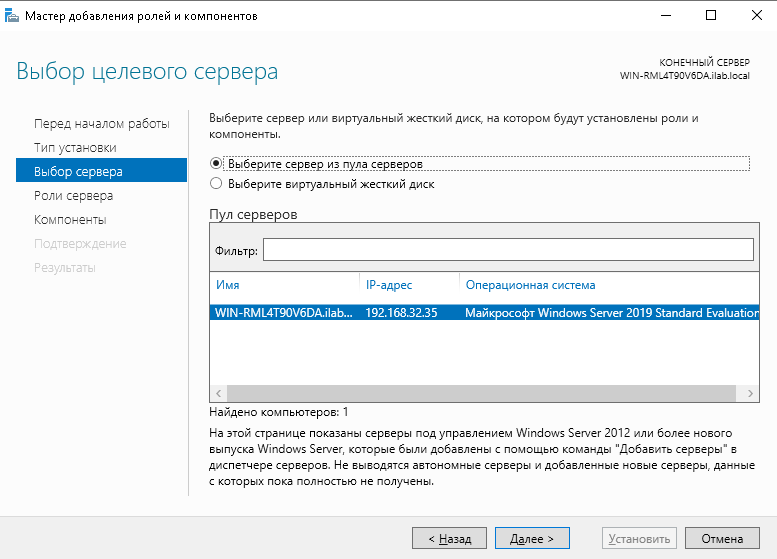This screenshot has width=777, height=559.
Task: Select the 'Выбор сервера' sidebar item
Action: [78, 171]
